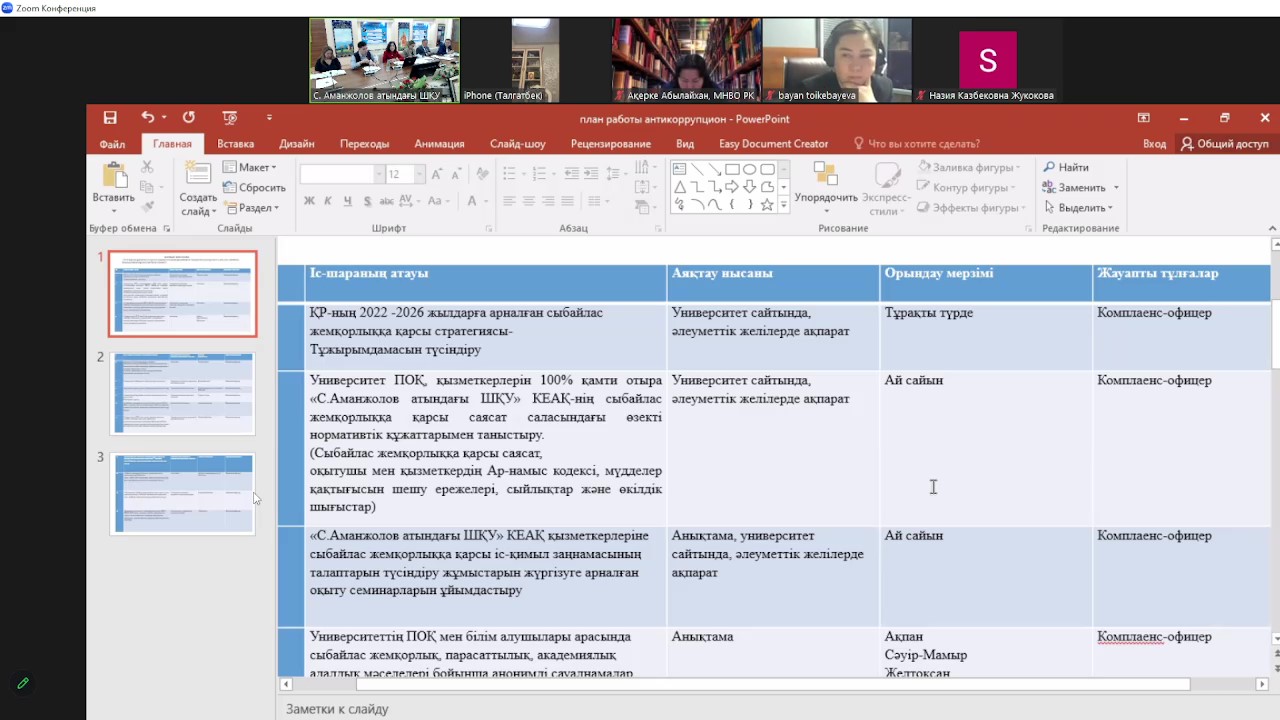The image size is (1280, 720).
Task: Click the Заметки к слайду notes field
Action: click(x=700, y=709)
